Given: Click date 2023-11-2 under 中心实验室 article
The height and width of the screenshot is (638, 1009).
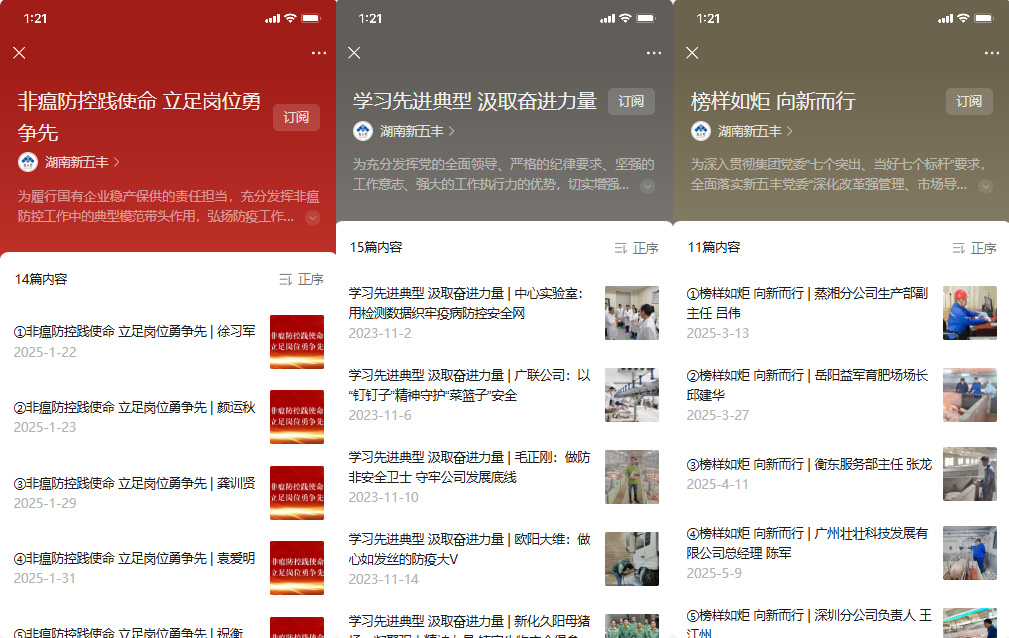Looking at the screenshot, I should pos(380,333).
